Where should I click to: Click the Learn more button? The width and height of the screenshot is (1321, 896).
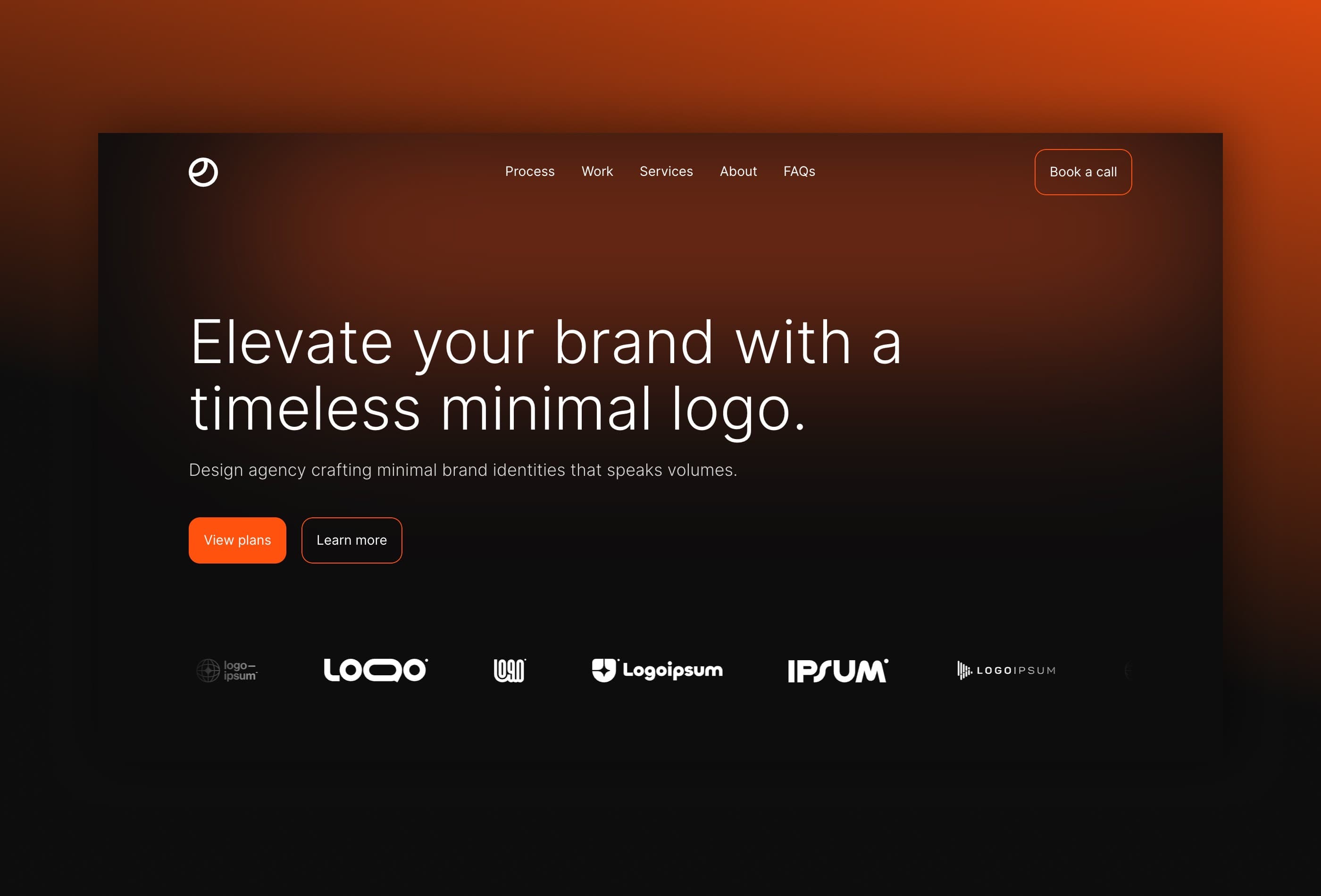(x=351, y=540)
